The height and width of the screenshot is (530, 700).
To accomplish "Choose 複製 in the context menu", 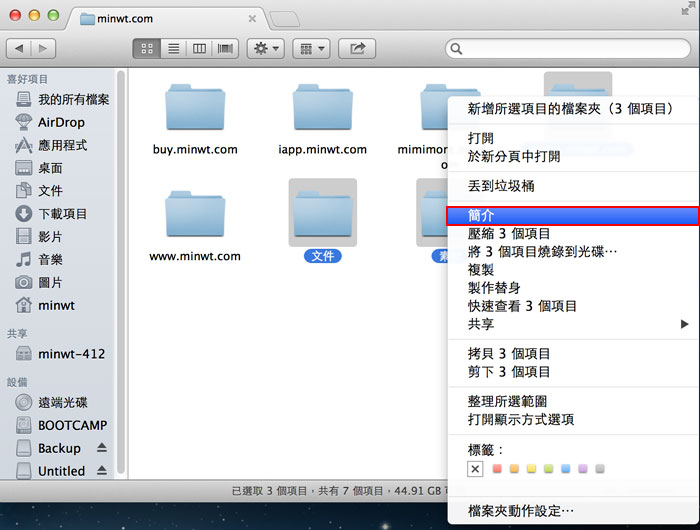I will pos(573,270).
